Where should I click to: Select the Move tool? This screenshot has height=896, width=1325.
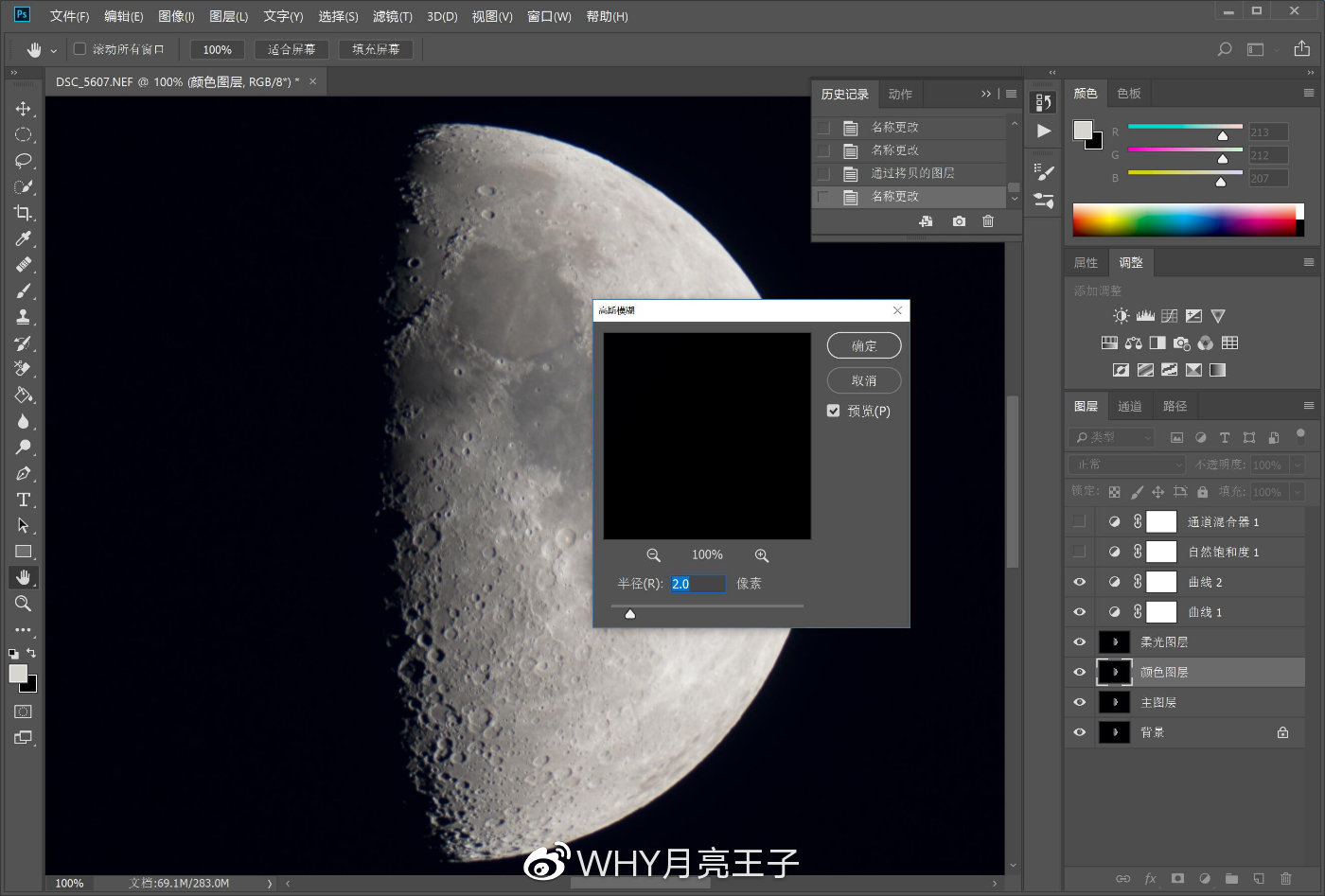[x=23, y=109]
